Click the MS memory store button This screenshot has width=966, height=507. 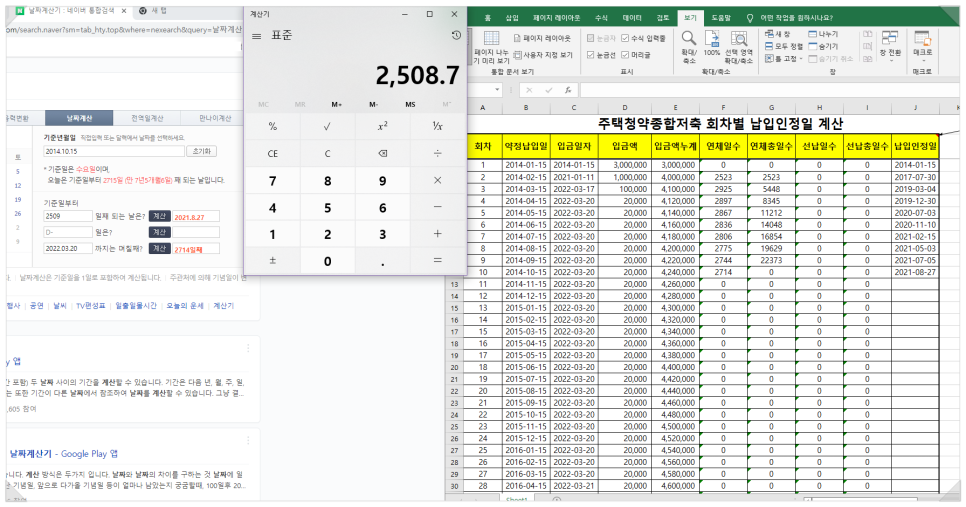click(410, 104)
